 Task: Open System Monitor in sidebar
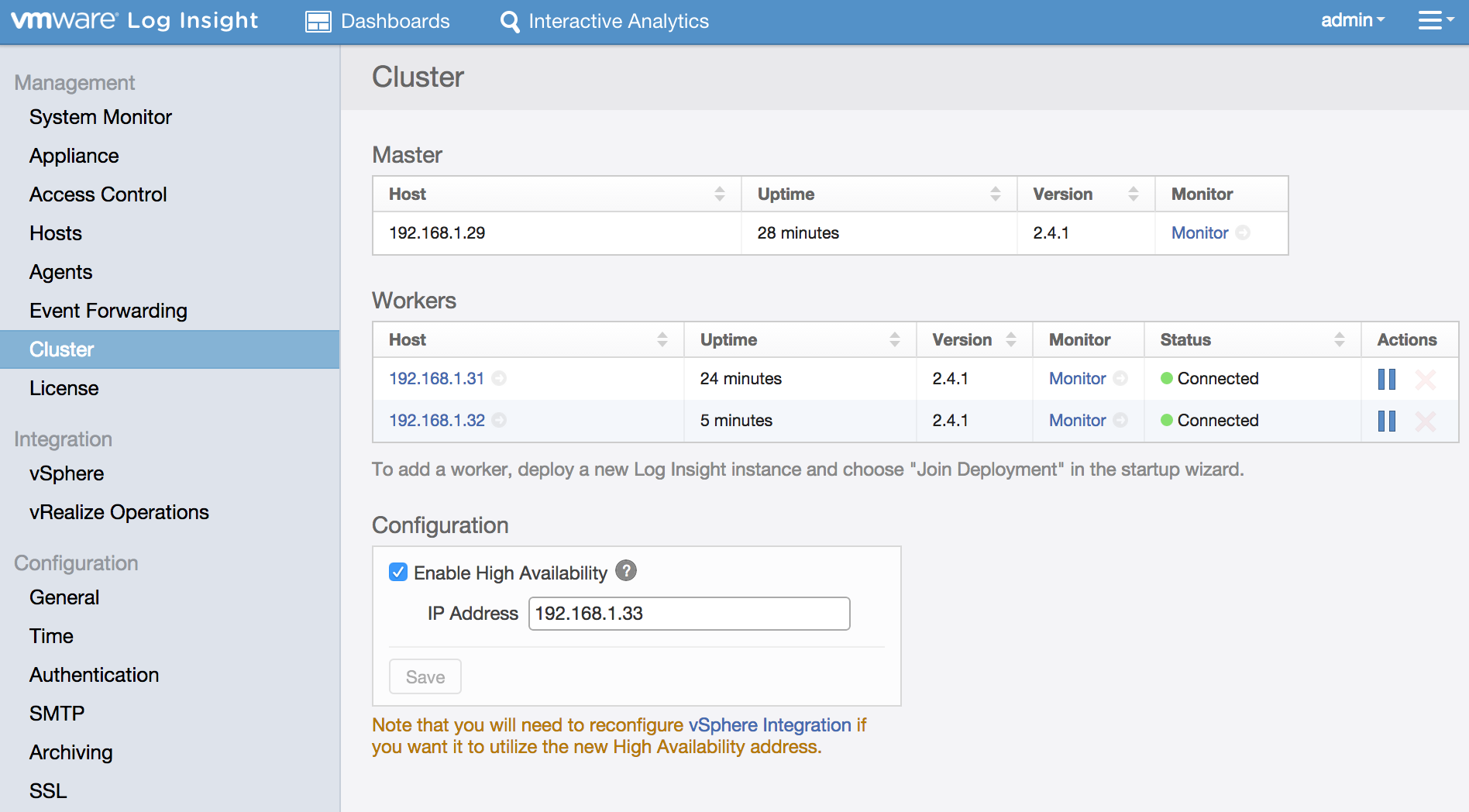(101, 117)
